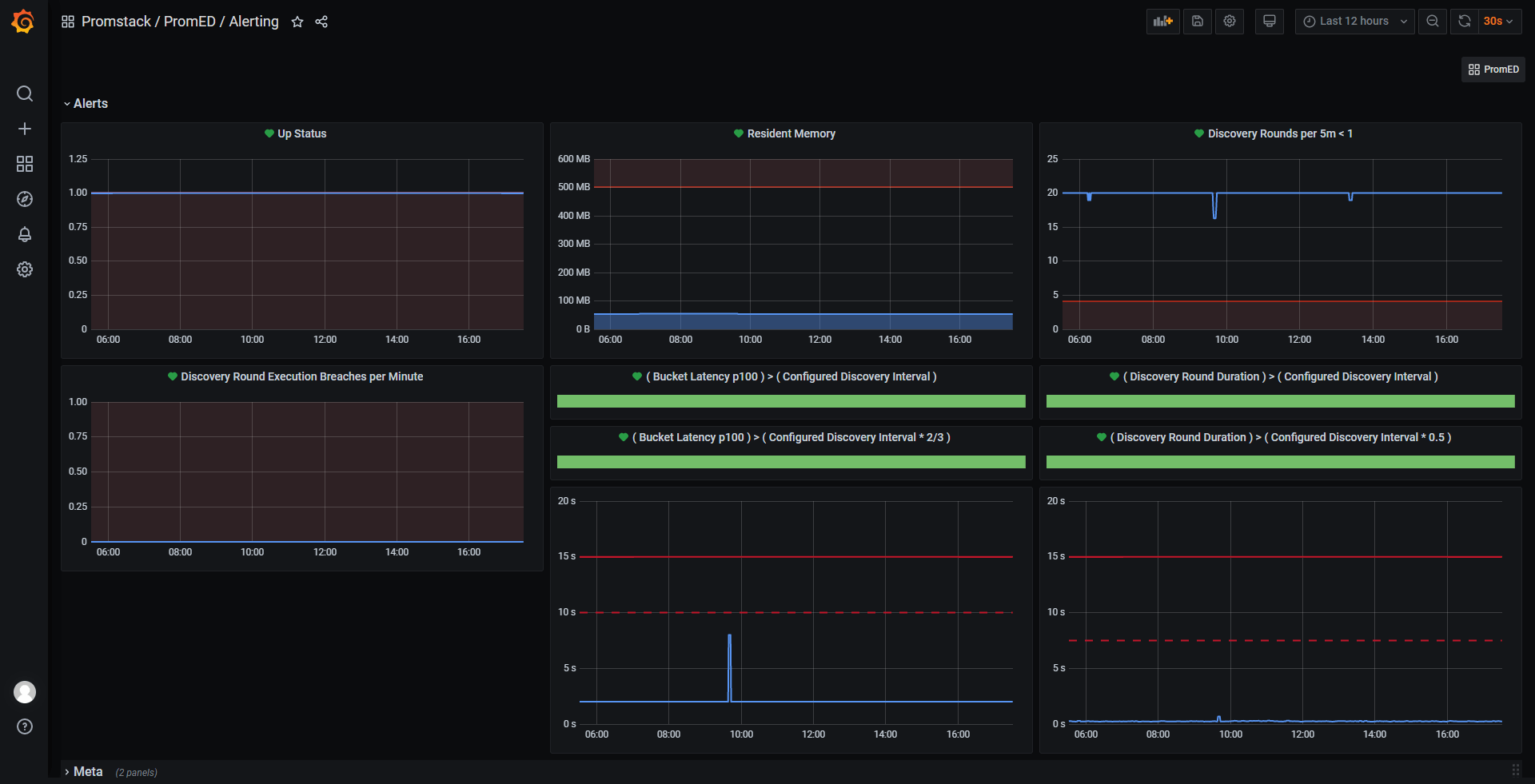
Task: Share the dashboard via the share icon
Action: [321, 22]
